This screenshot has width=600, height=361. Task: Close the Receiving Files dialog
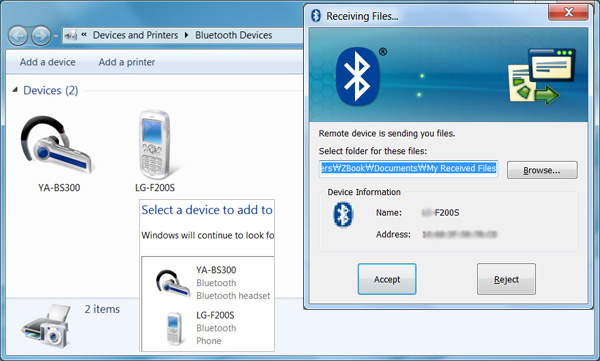(x=568, y=12)
